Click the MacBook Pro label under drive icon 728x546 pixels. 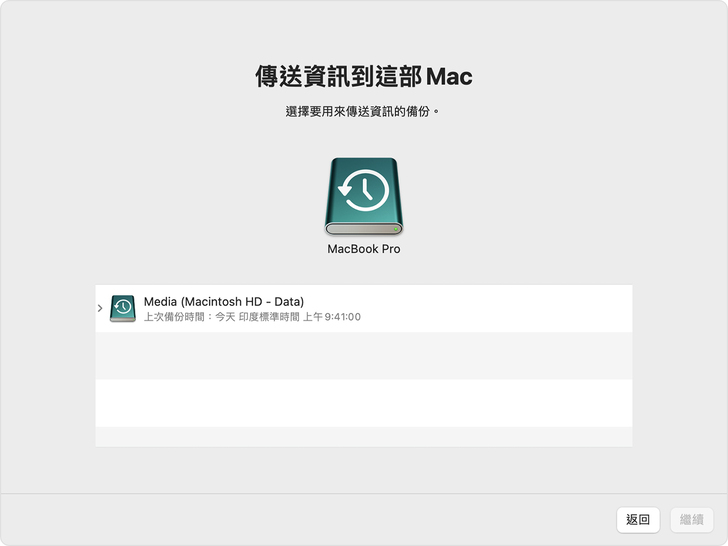pyautogui.click(x=364, y=249)
